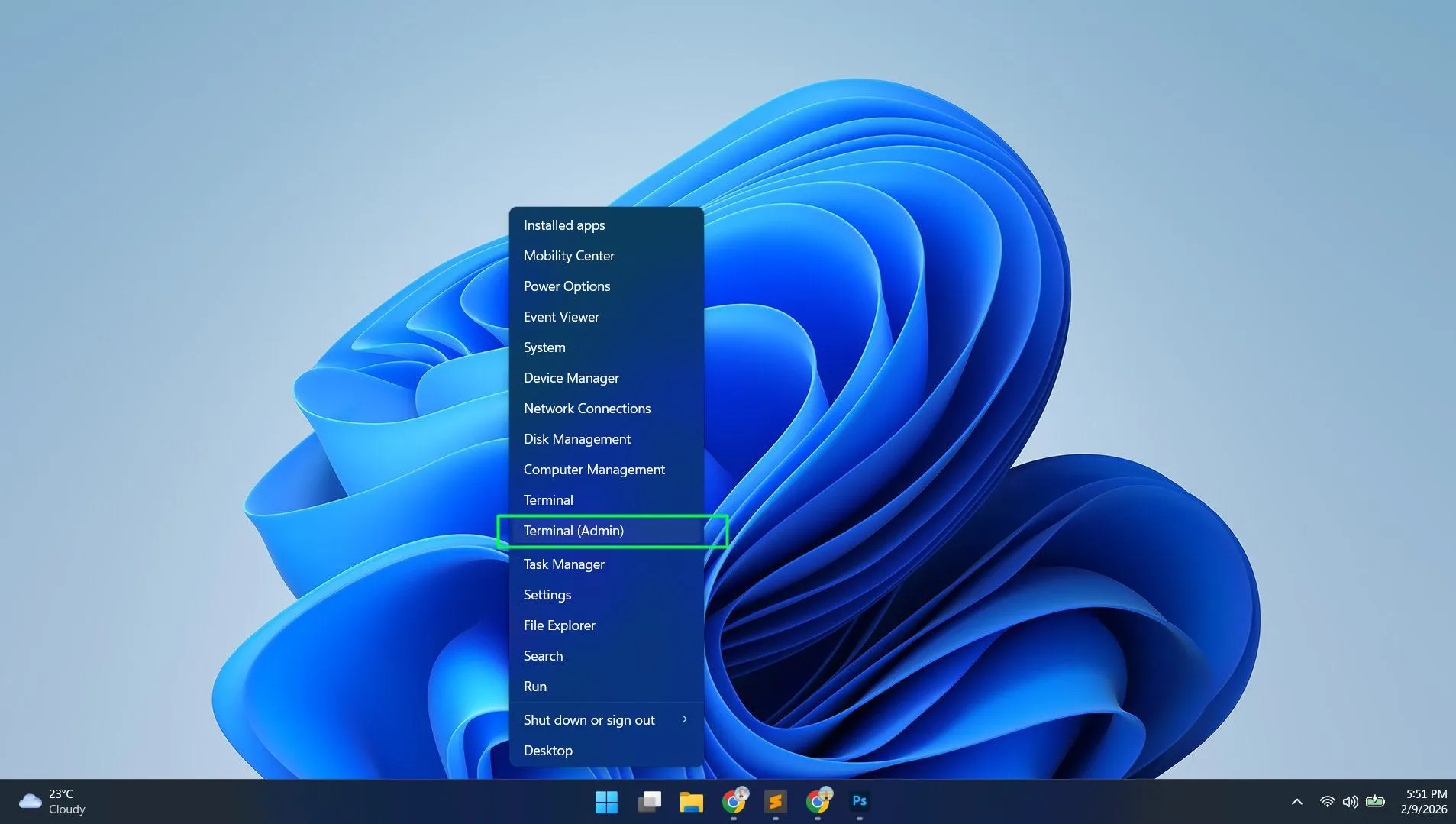
Task: Open Wi-Fi settings from the system tray
Action: [x=1327, y=801]
